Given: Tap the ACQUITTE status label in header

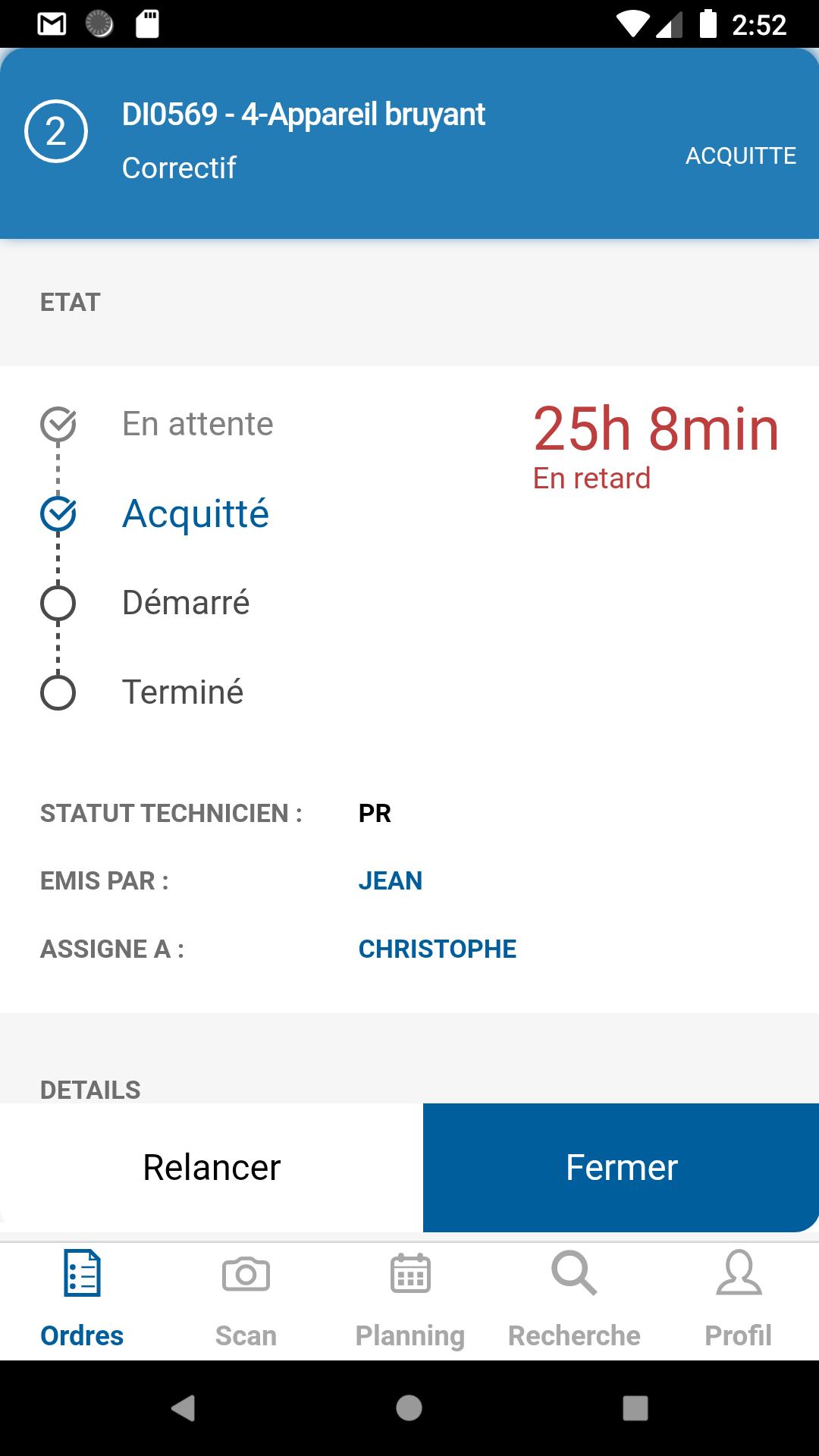Looking at the screenshot, I should point(741,155).
